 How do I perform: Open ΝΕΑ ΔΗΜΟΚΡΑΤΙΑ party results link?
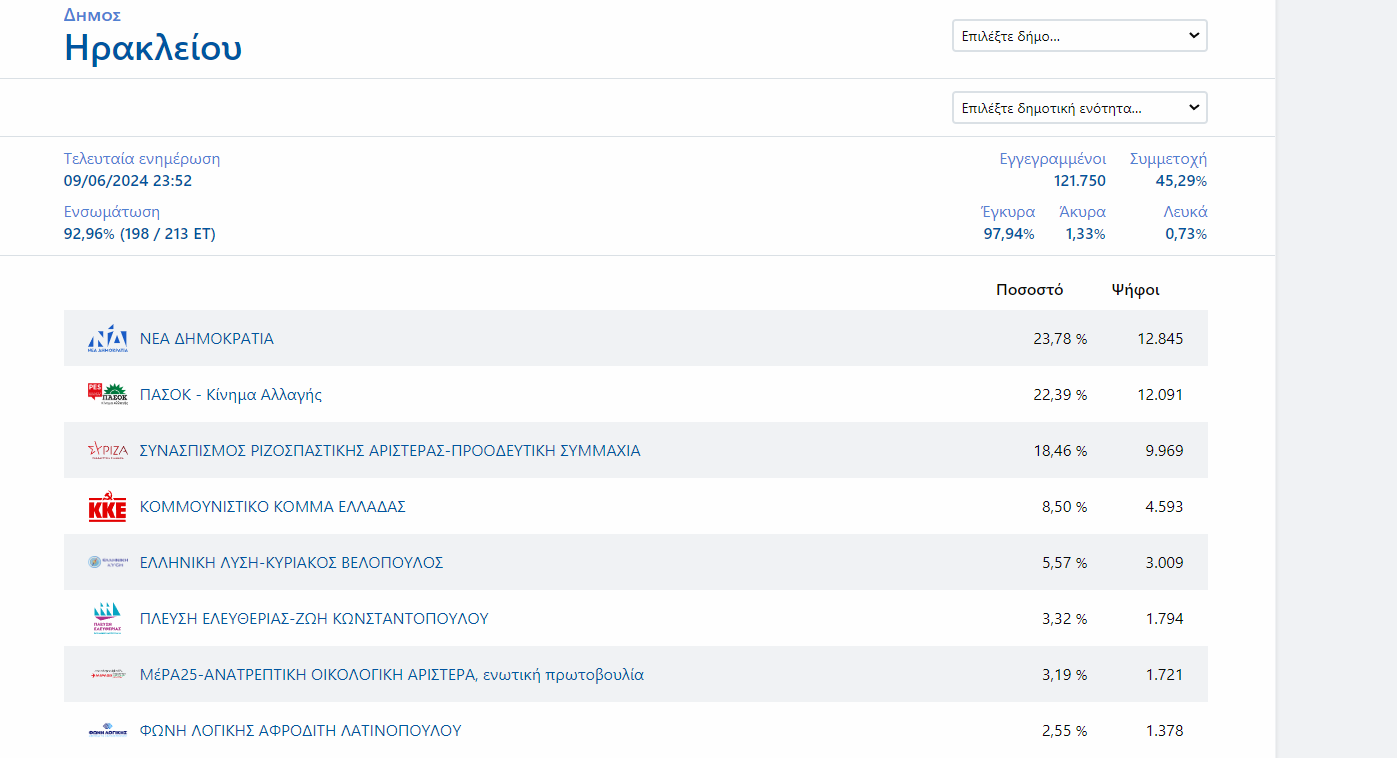click(x=207, y=339)
